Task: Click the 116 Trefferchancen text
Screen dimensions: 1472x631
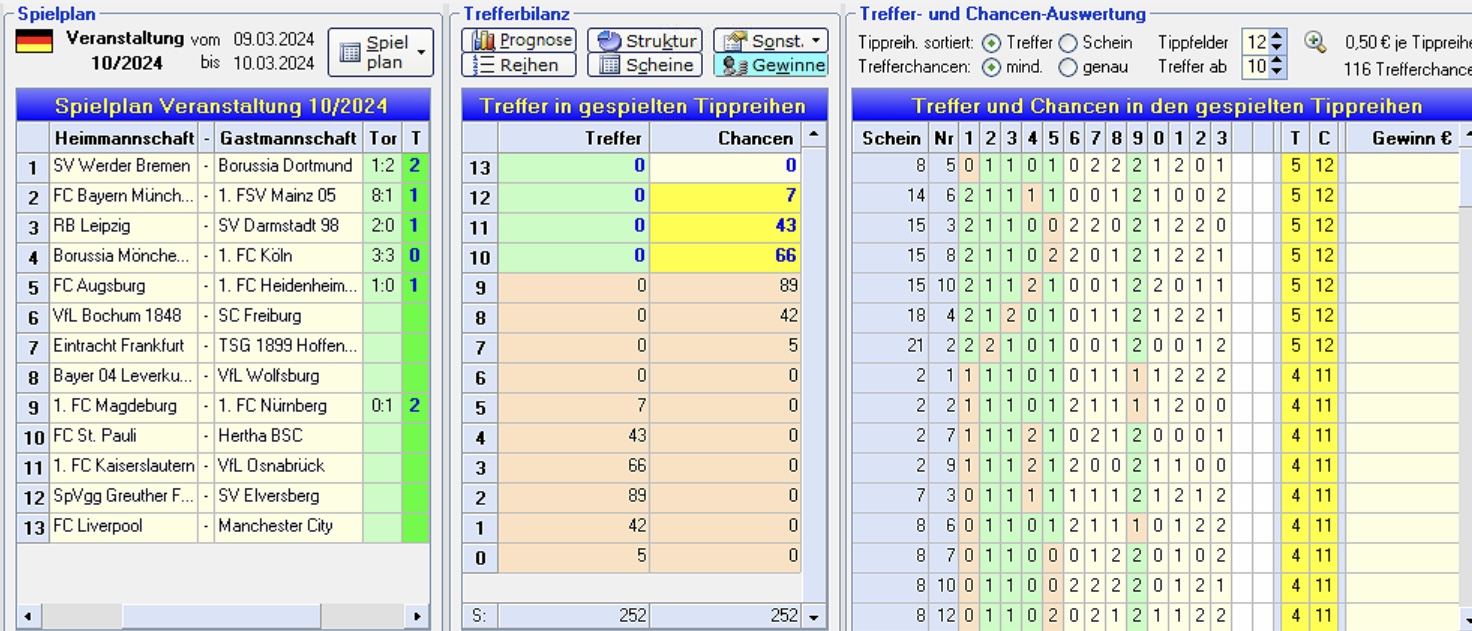Action: (x=1408, y=68)
